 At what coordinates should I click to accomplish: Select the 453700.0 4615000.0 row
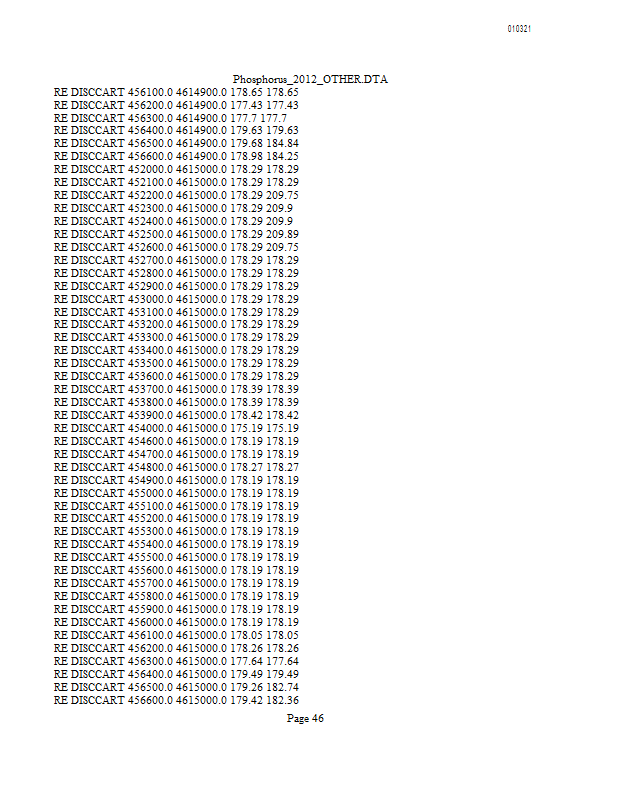pos(176,389)
